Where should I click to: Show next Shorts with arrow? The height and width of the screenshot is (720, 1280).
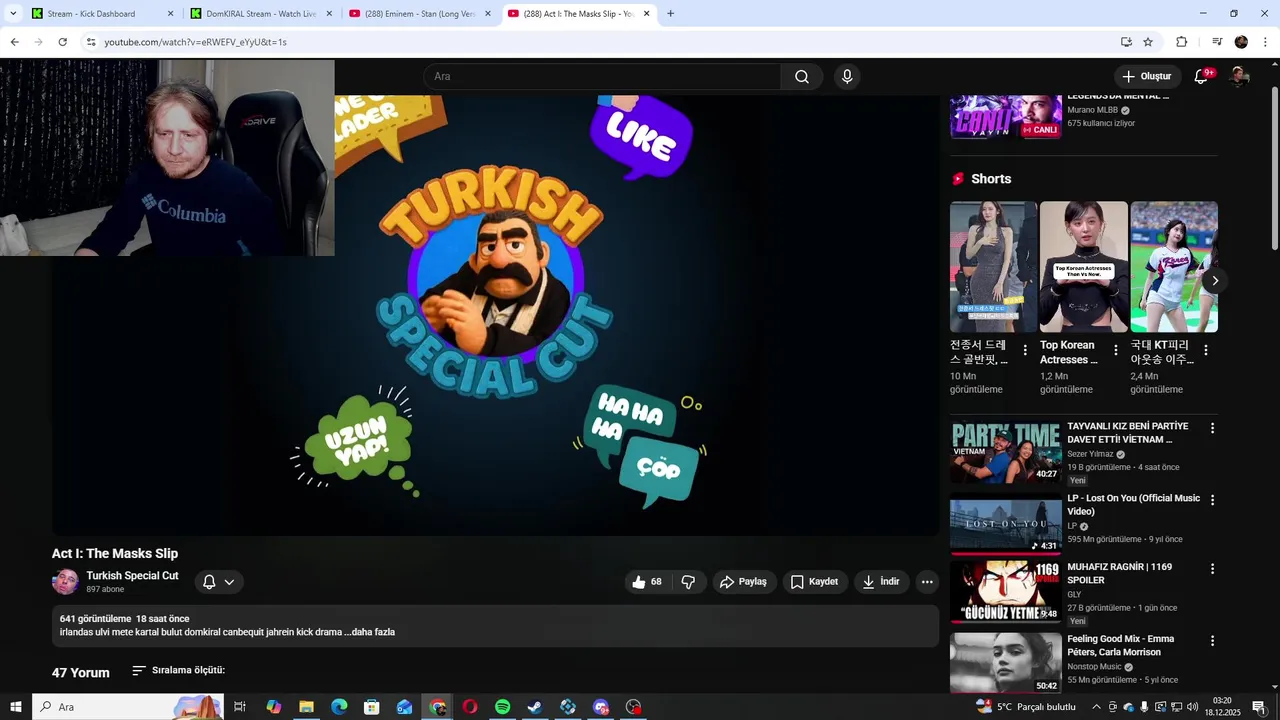[x=1215, y=281]
